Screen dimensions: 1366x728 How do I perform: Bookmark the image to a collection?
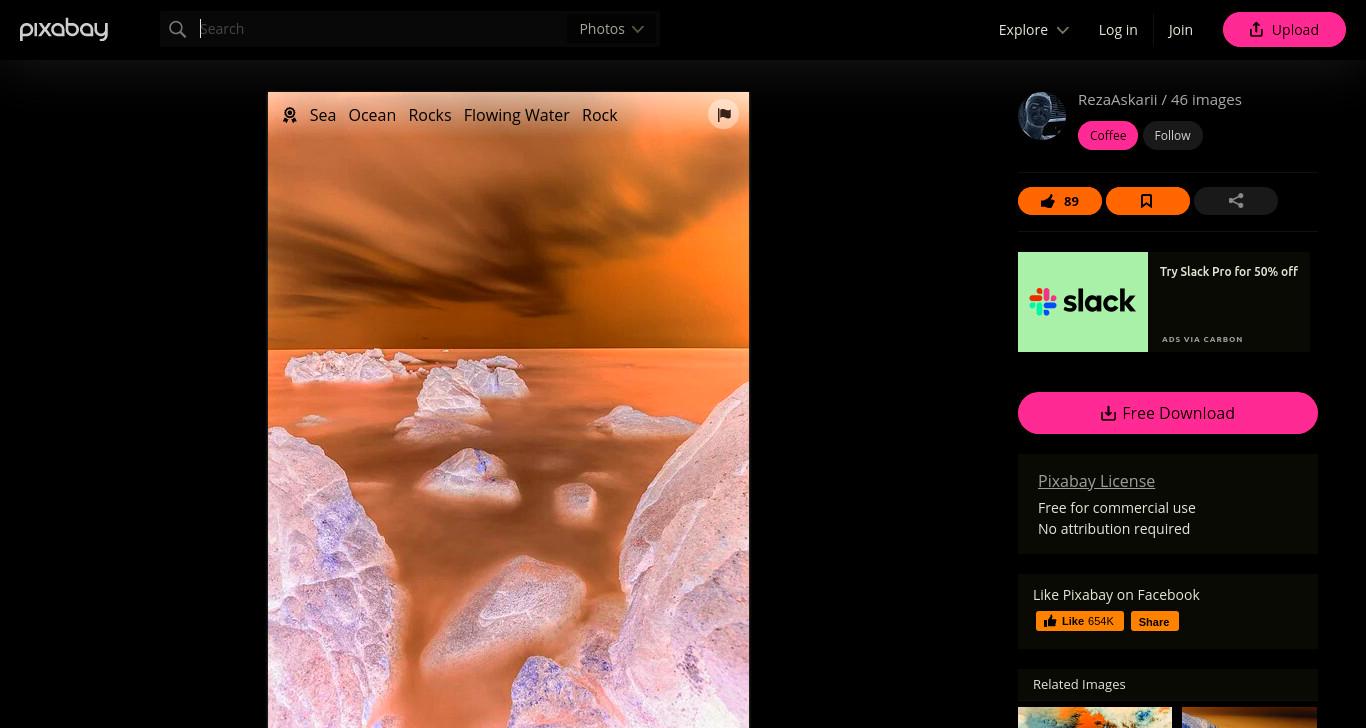click(x=1148, y=201)
